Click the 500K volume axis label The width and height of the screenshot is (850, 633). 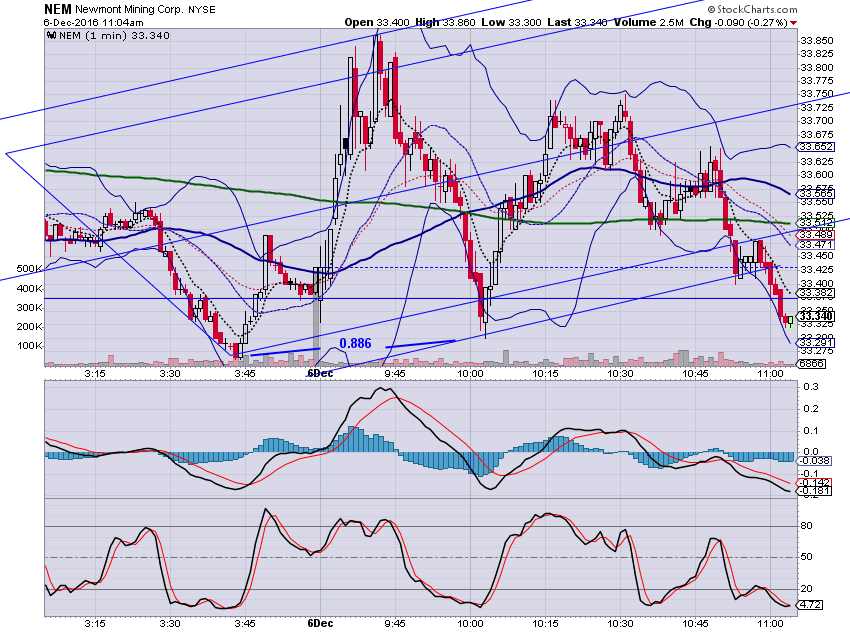tap(29, 269)
